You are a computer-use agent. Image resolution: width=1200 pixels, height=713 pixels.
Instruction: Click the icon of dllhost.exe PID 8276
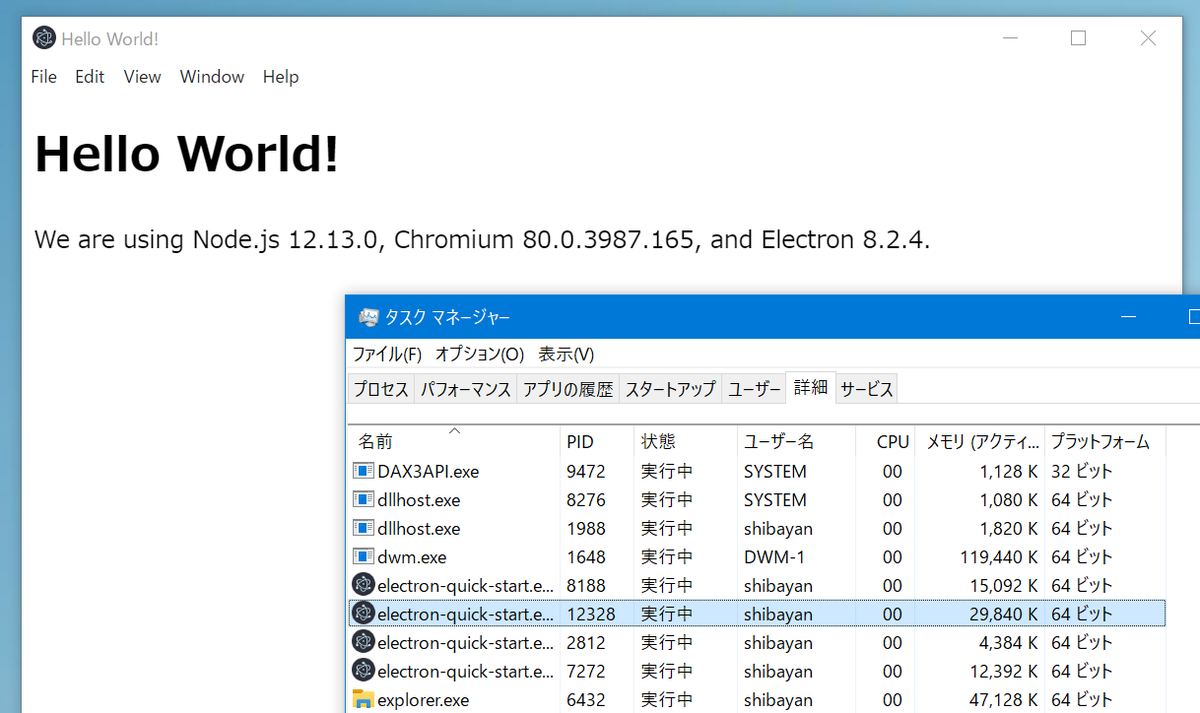pos(363,500)
